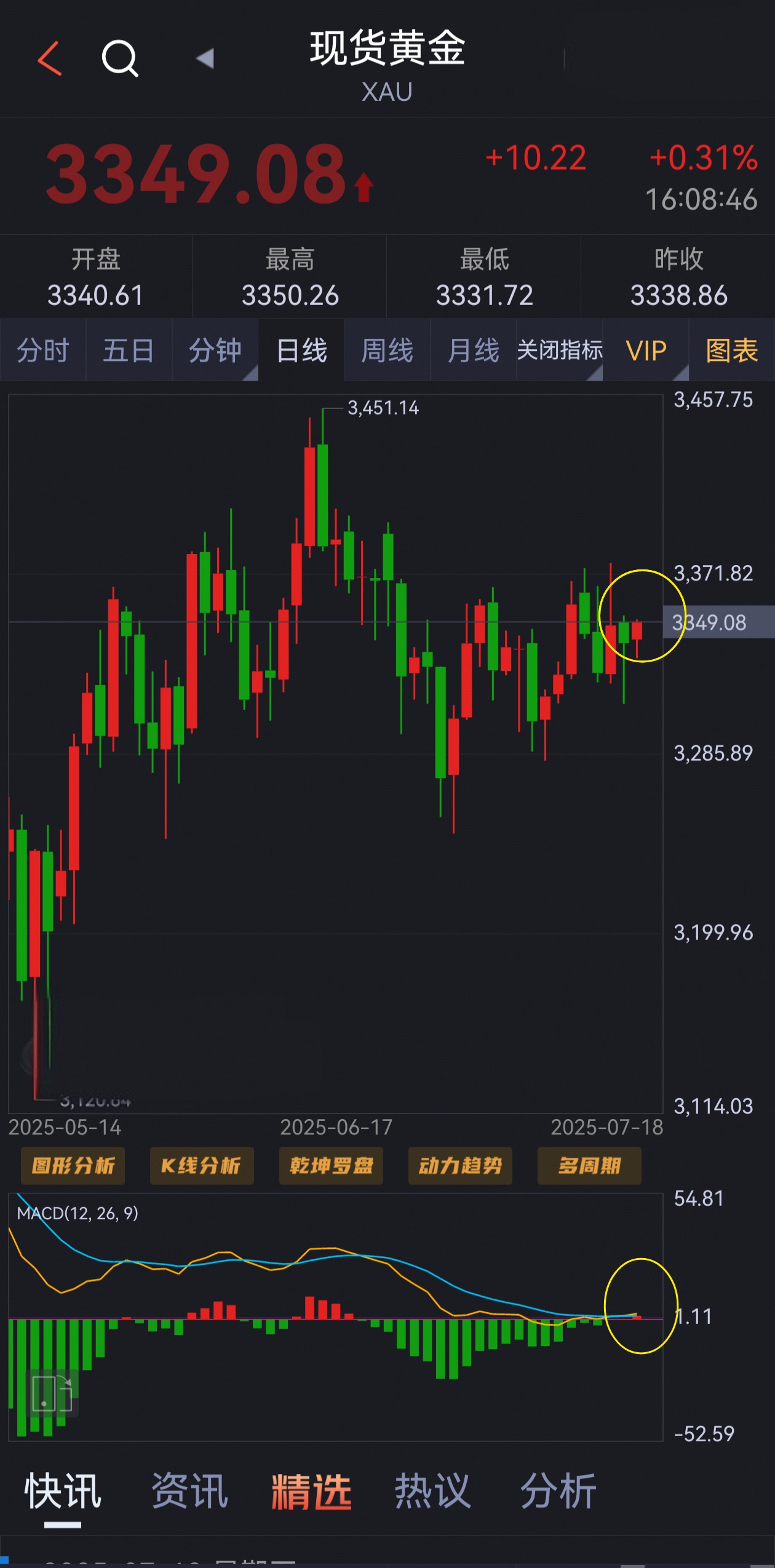
Task: Open the 精选 featured news section
Action: point(312,1491)
